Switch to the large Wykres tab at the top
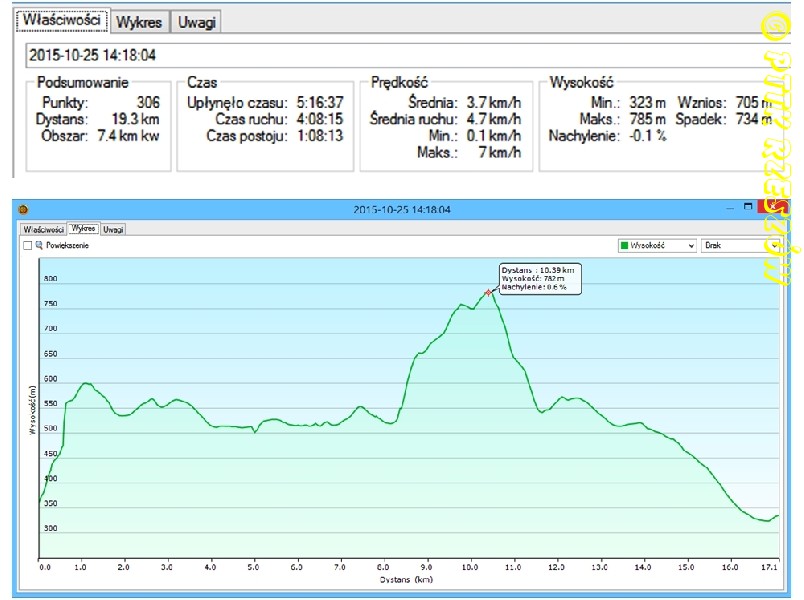 139,21
